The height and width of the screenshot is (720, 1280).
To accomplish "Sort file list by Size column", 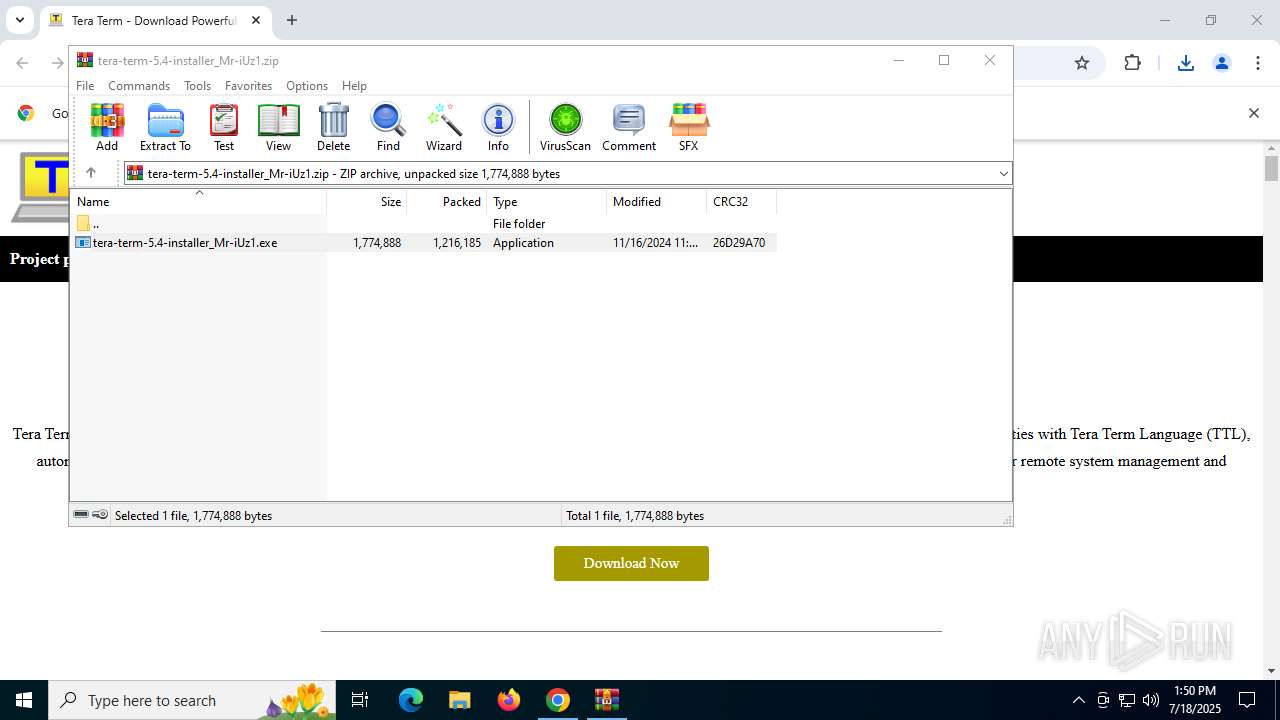I will pos(367,202).
